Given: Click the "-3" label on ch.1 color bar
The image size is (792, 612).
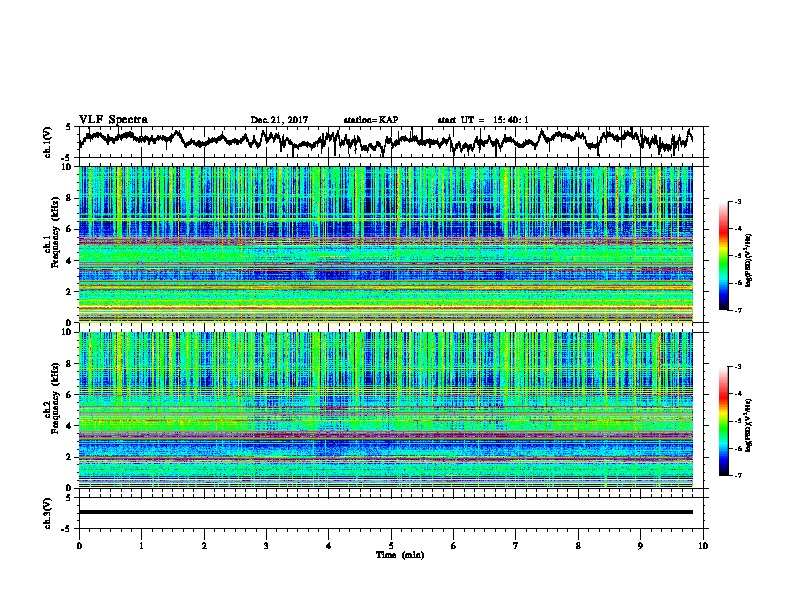Looking at the screenshot, I should pos(738,202).
